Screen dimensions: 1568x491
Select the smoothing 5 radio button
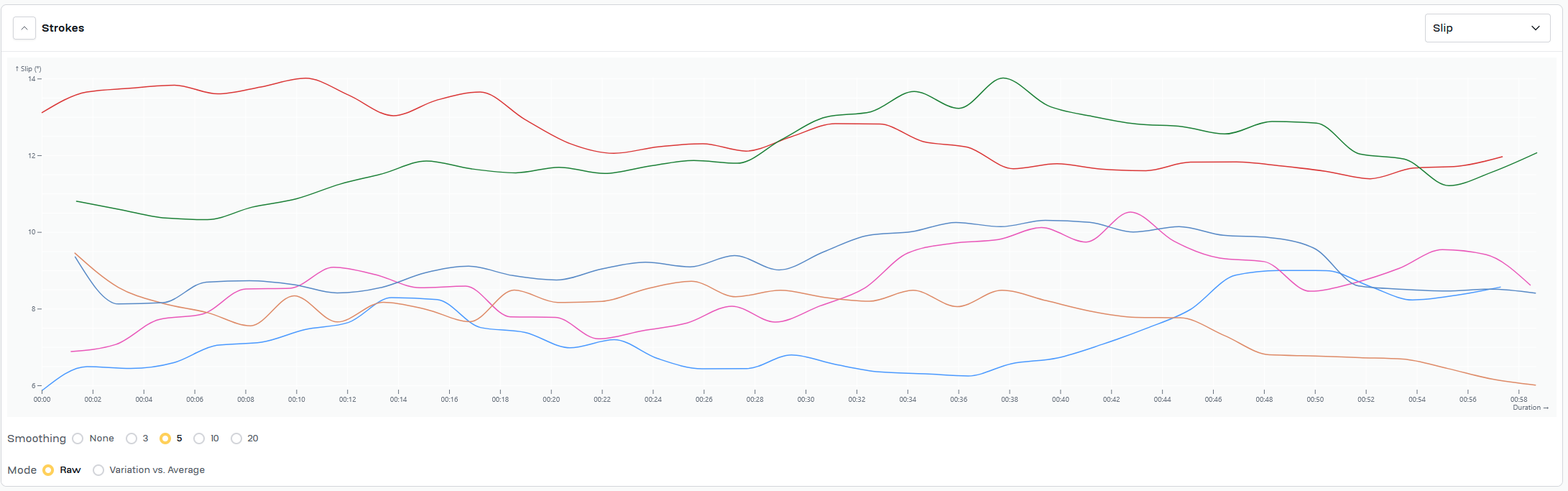click(165, 439)
